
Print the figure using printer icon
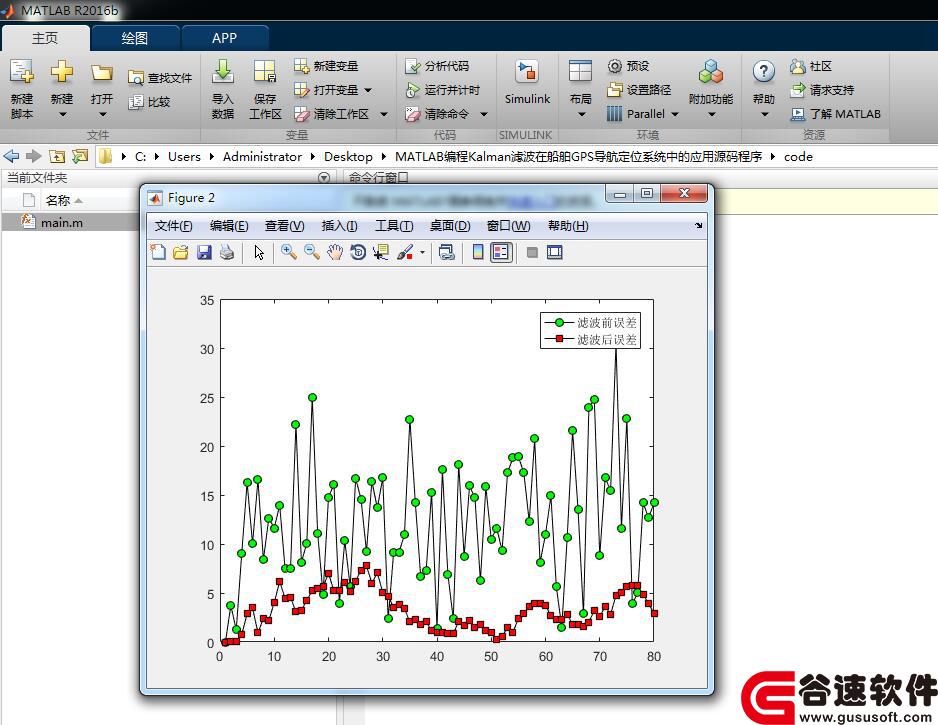click(227, 252)
